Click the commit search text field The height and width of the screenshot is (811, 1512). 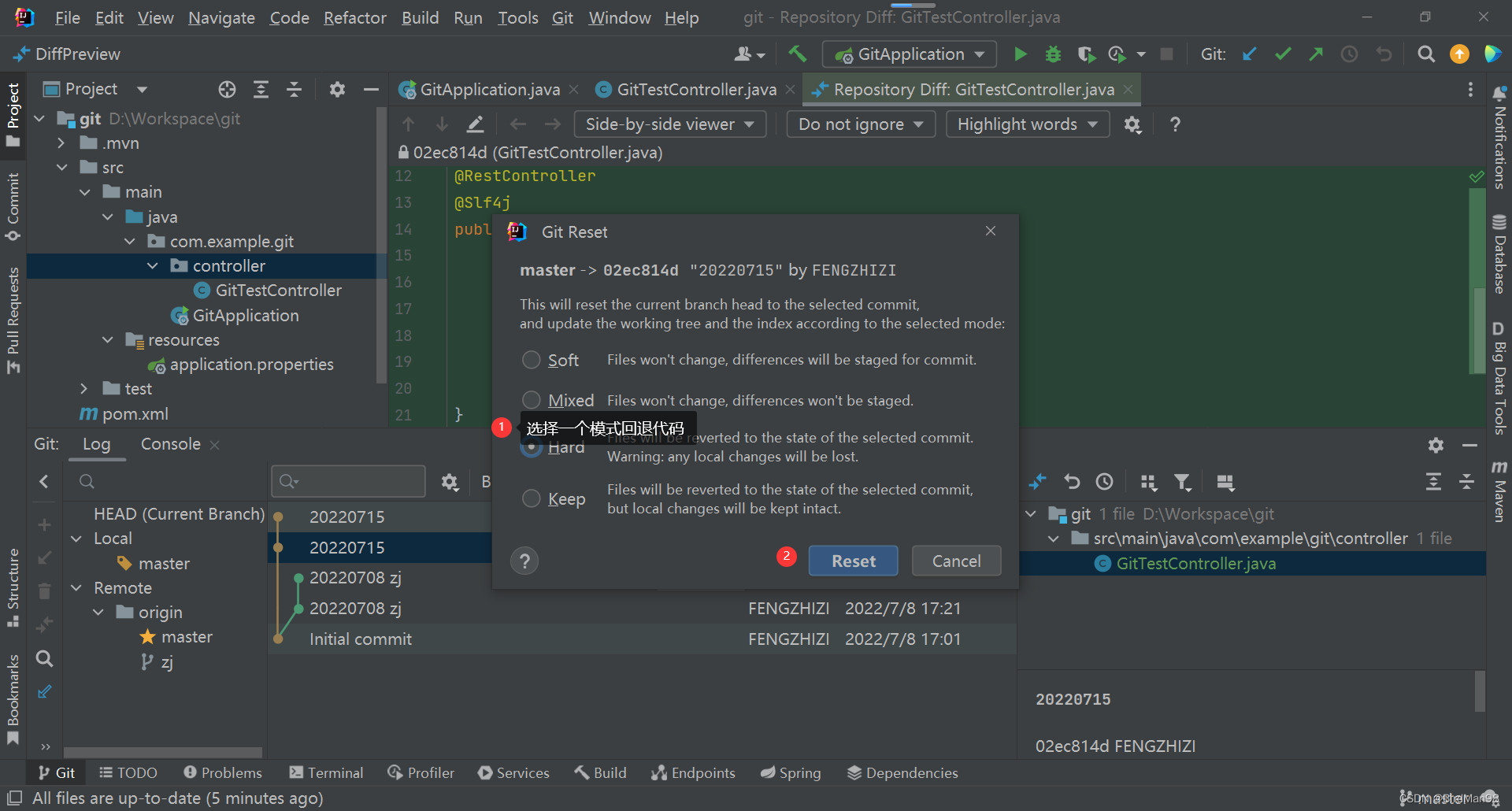[x=348, y=481]
